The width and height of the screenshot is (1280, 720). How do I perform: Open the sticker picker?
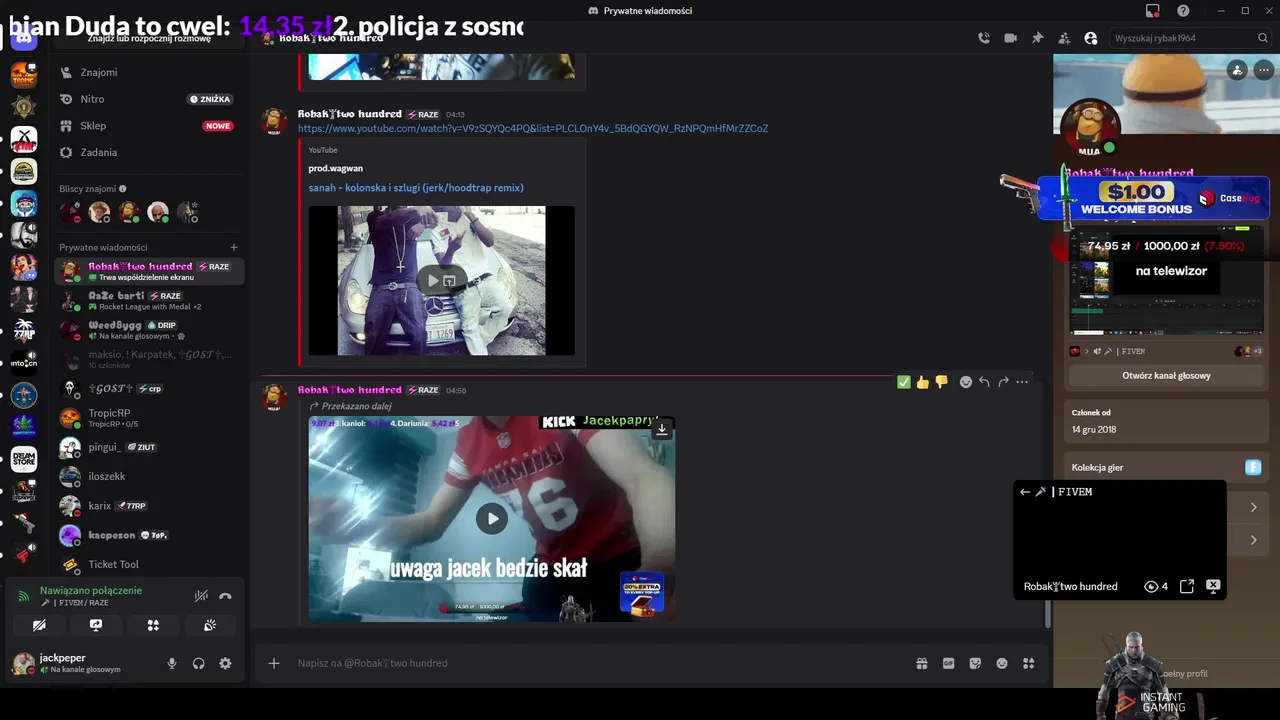[975, 663]
